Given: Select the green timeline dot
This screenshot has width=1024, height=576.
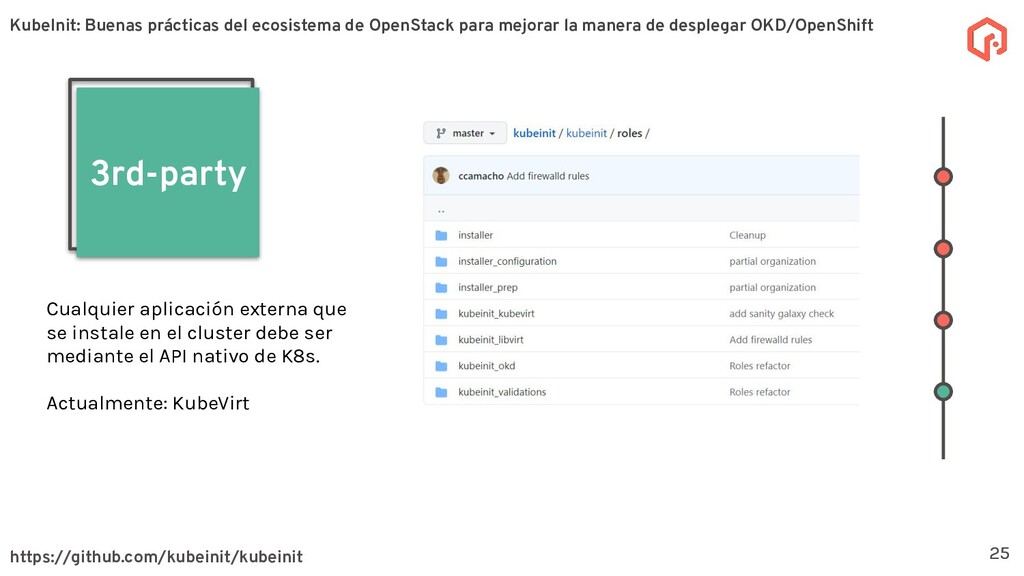Looking at the screenshot, I should pyautogui.click(x=943, y=391).
